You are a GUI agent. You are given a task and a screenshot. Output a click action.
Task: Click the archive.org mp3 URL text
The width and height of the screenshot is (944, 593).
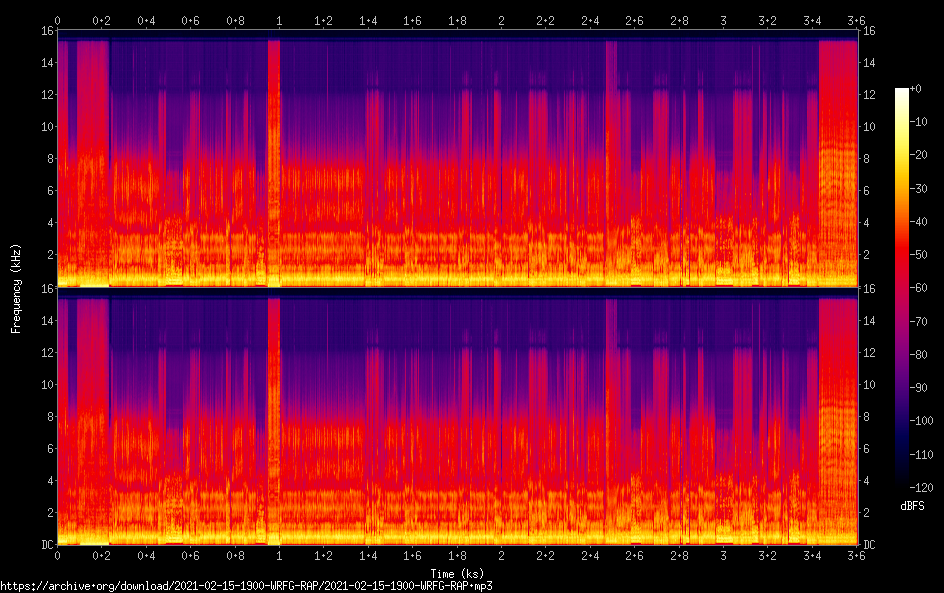coord(246,586)
